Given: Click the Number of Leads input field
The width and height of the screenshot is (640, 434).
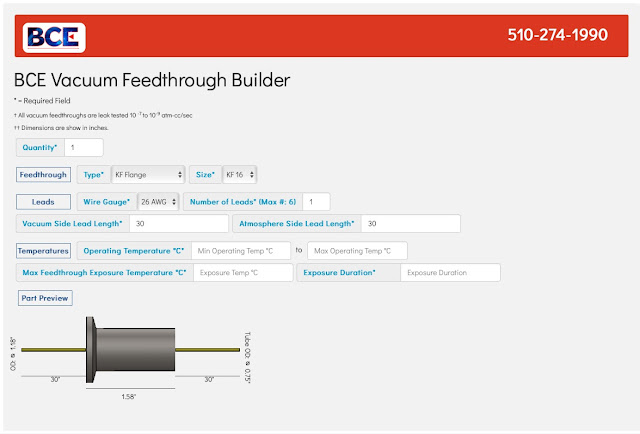Looking at the screenshot, I should point(316,202).
